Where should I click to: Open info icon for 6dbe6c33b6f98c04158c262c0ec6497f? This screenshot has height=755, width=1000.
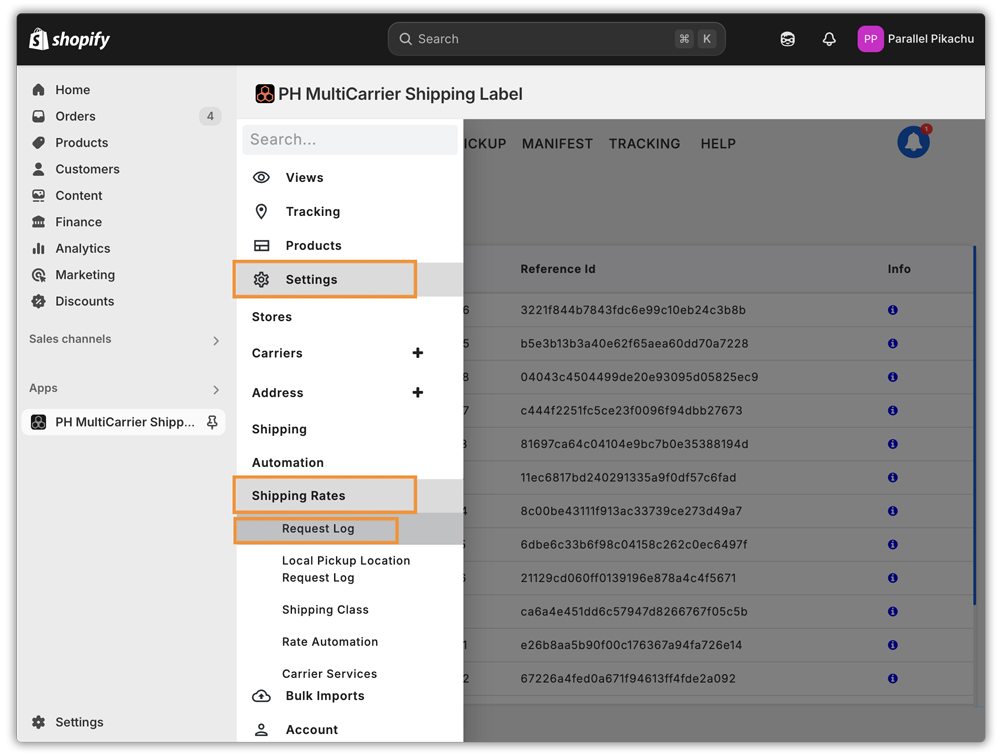coord(893,545)
